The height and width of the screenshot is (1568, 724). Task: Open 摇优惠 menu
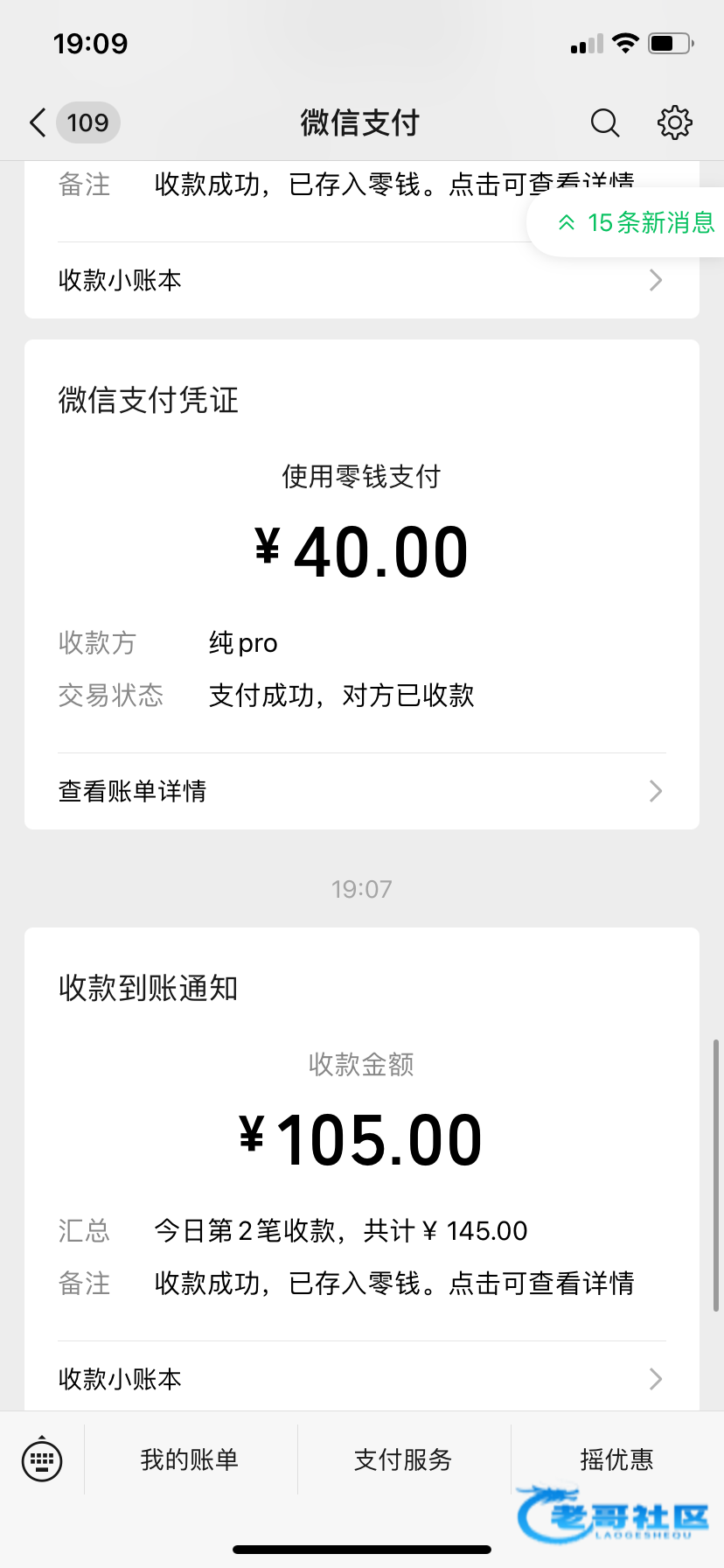[616, 1459]
